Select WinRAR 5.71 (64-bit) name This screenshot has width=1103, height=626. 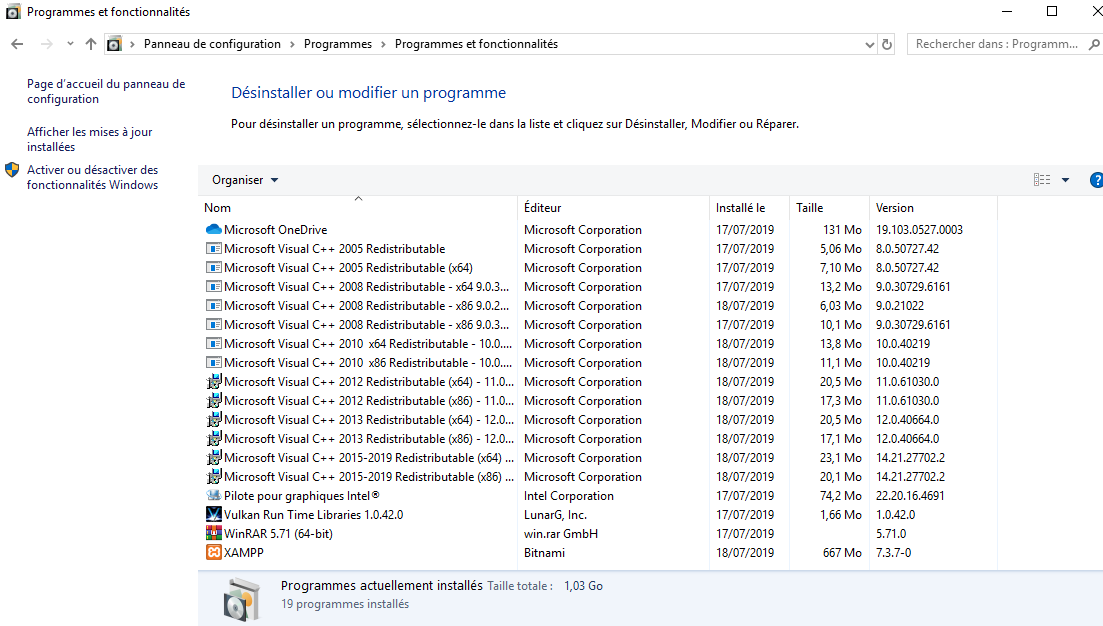278,533
